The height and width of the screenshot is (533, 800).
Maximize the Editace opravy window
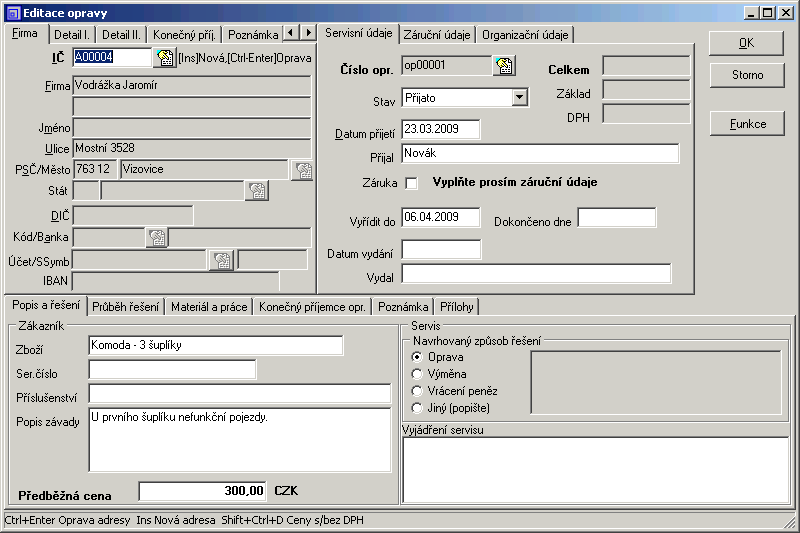(767, 13)
